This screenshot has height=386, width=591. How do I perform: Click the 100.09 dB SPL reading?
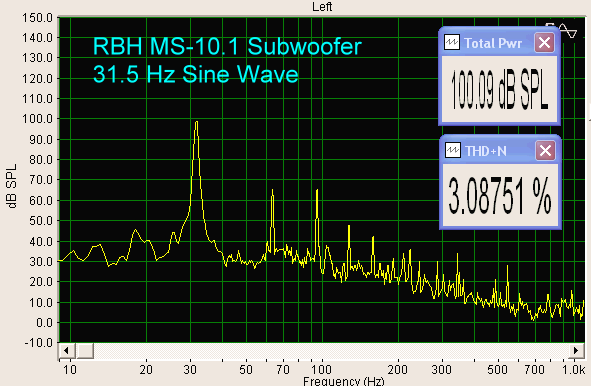click(x=499, y=90)
